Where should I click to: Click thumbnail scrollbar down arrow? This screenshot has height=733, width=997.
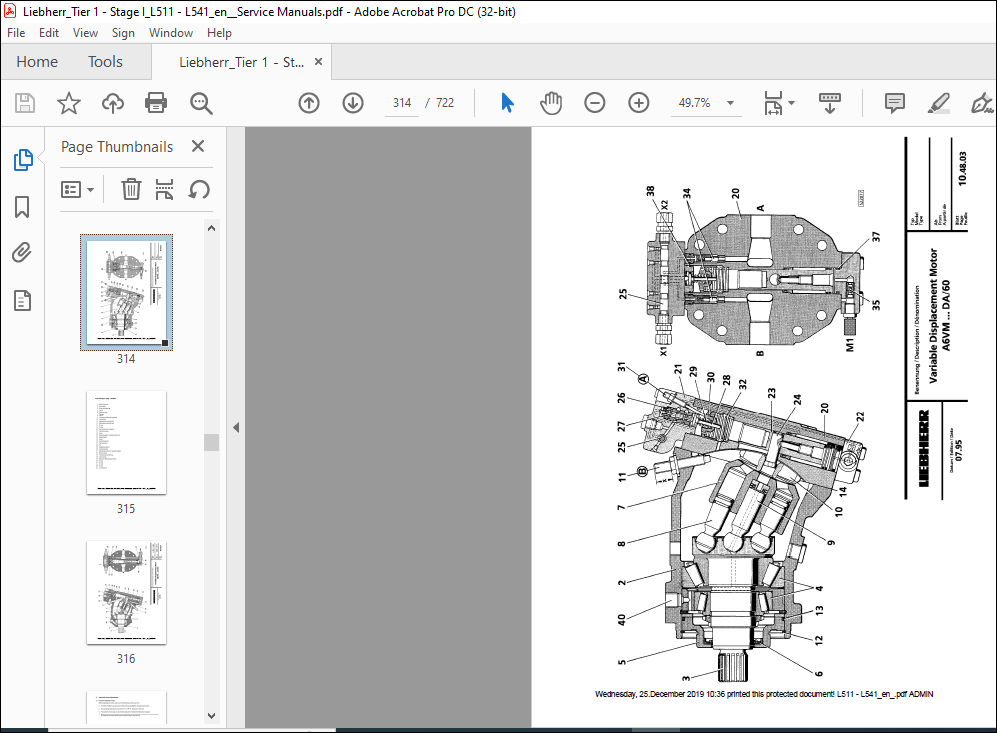coord(212,716)
